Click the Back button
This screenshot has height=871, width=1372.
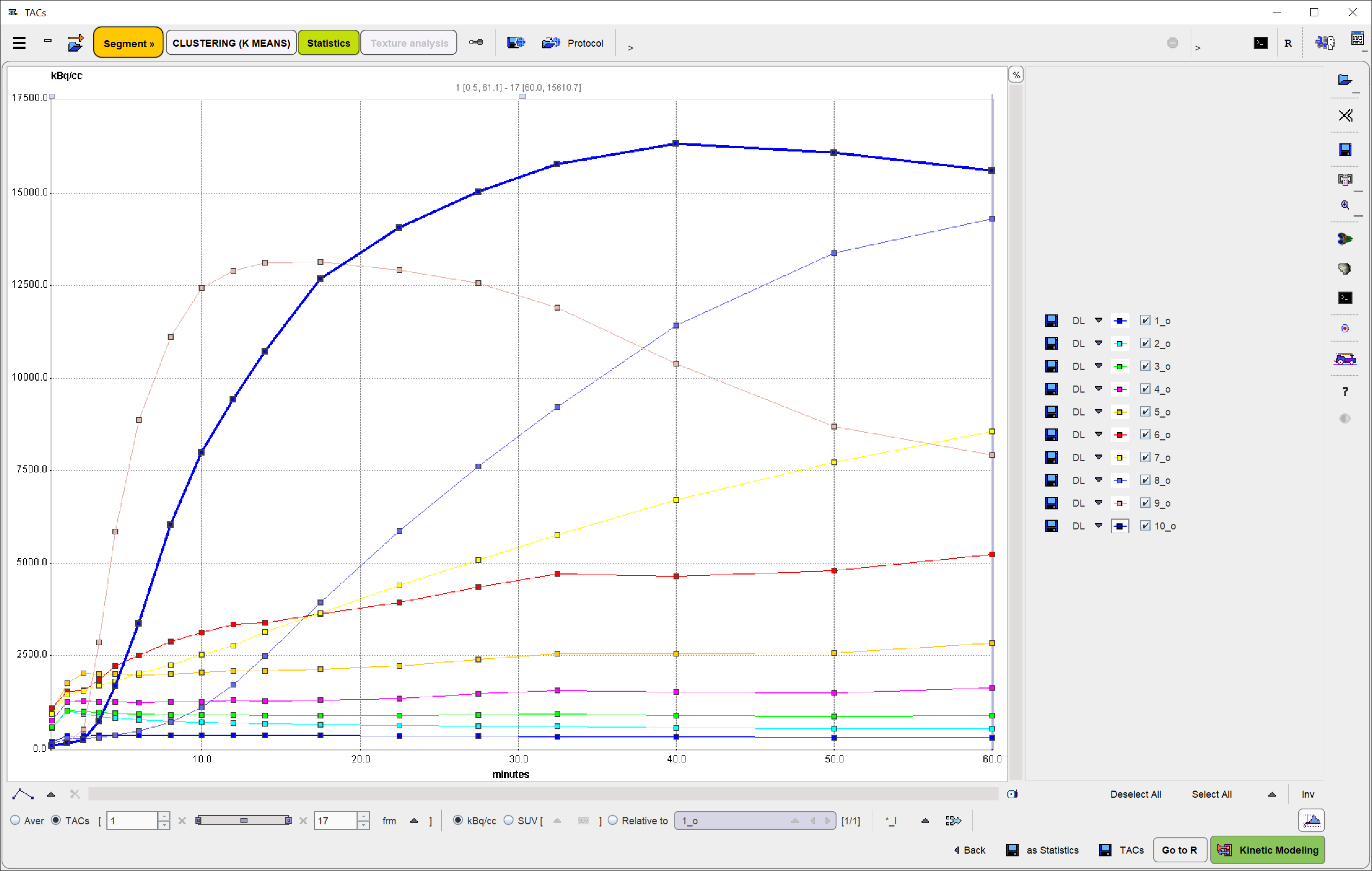(969, 850)
